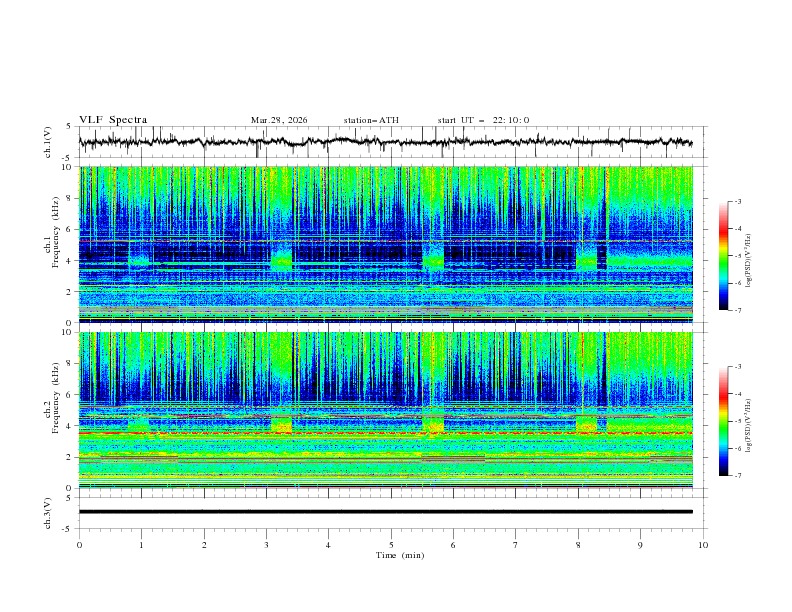Click the "Time (min)" axis label

click(x=400, y=555)
